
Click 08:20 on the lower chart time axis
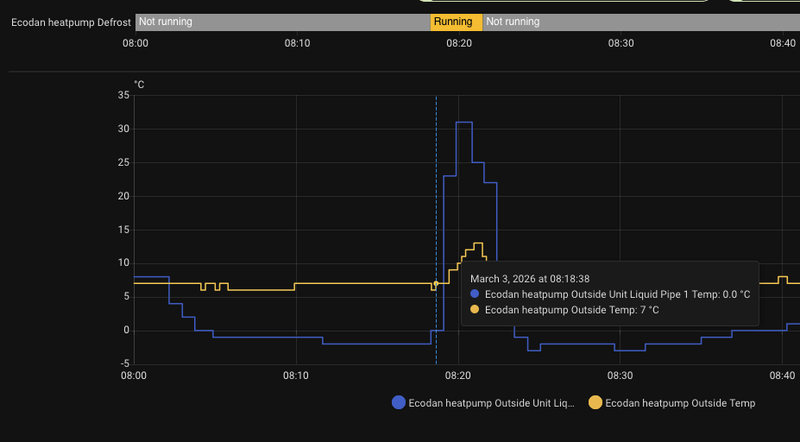[x=458, y=376]
